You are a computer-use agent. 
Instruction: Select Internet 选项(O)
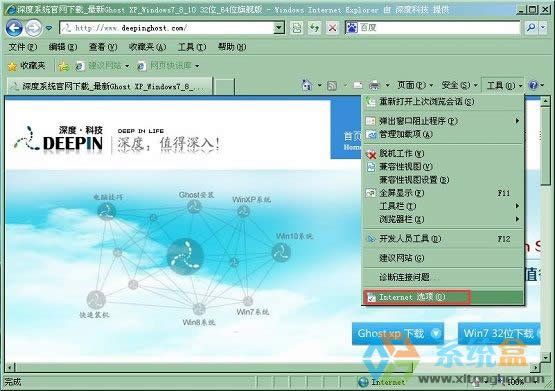tap(444, 297)
